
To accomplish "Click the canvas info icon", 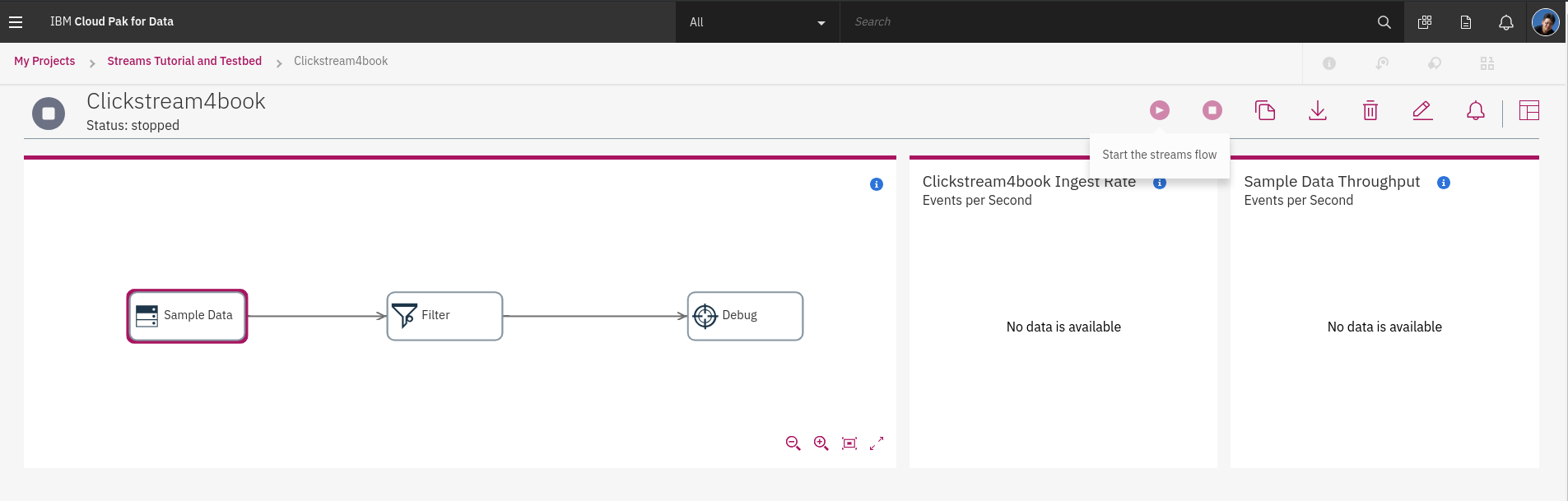I will (877, 184).
